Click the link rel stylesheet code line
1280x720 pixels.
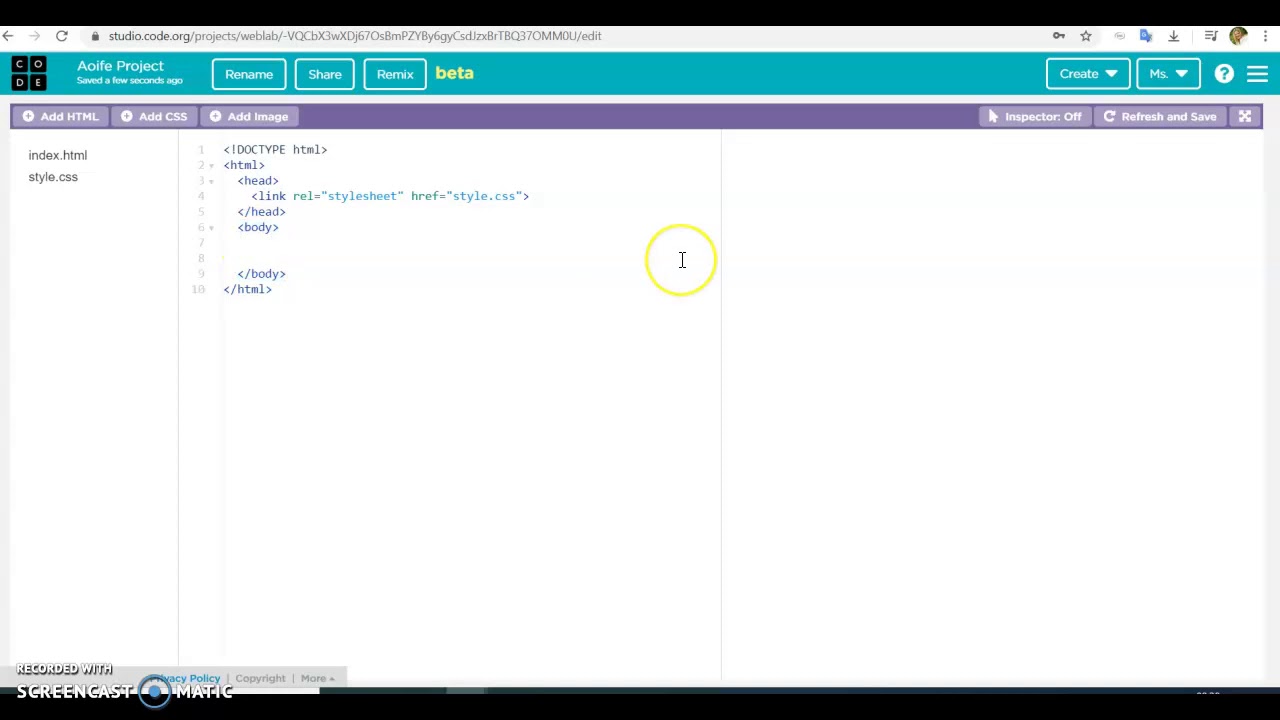[390, 196]
